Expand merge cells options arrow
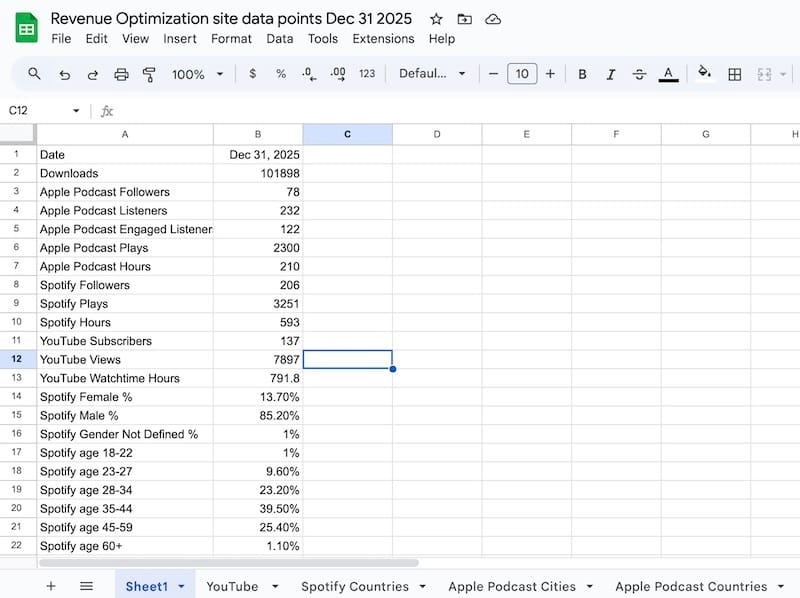Screen dimensions: 800x598 [783, 74]
